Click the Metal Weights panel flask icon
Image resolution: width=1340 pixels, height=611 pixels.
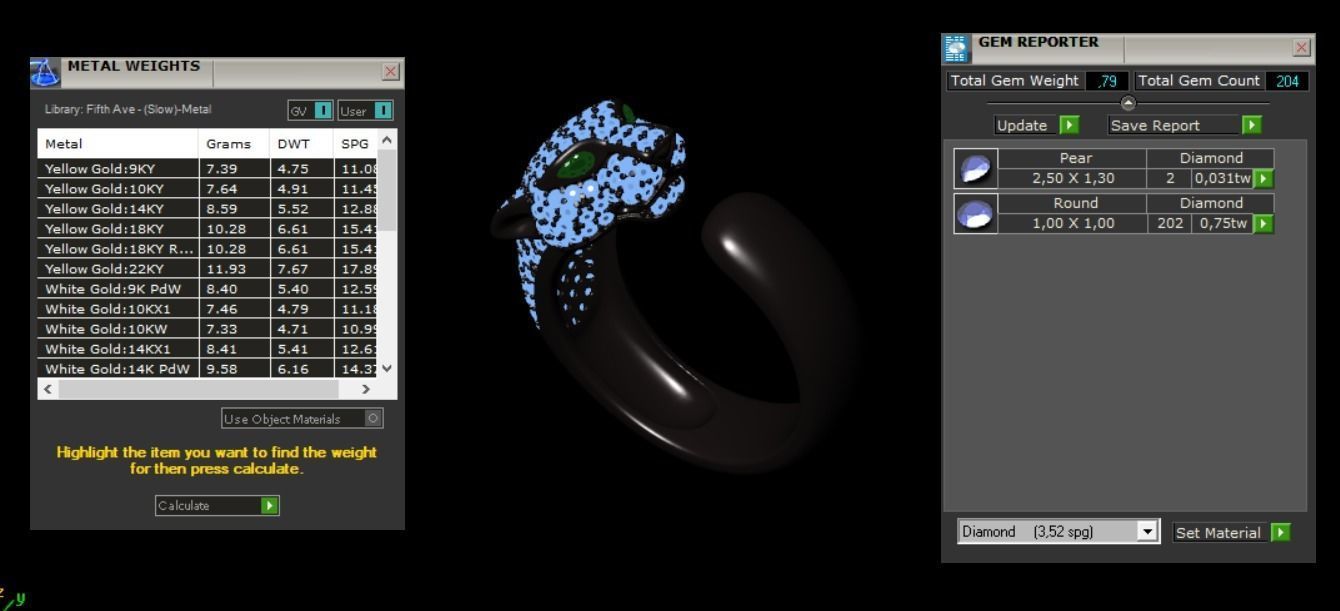click(47, 72)
